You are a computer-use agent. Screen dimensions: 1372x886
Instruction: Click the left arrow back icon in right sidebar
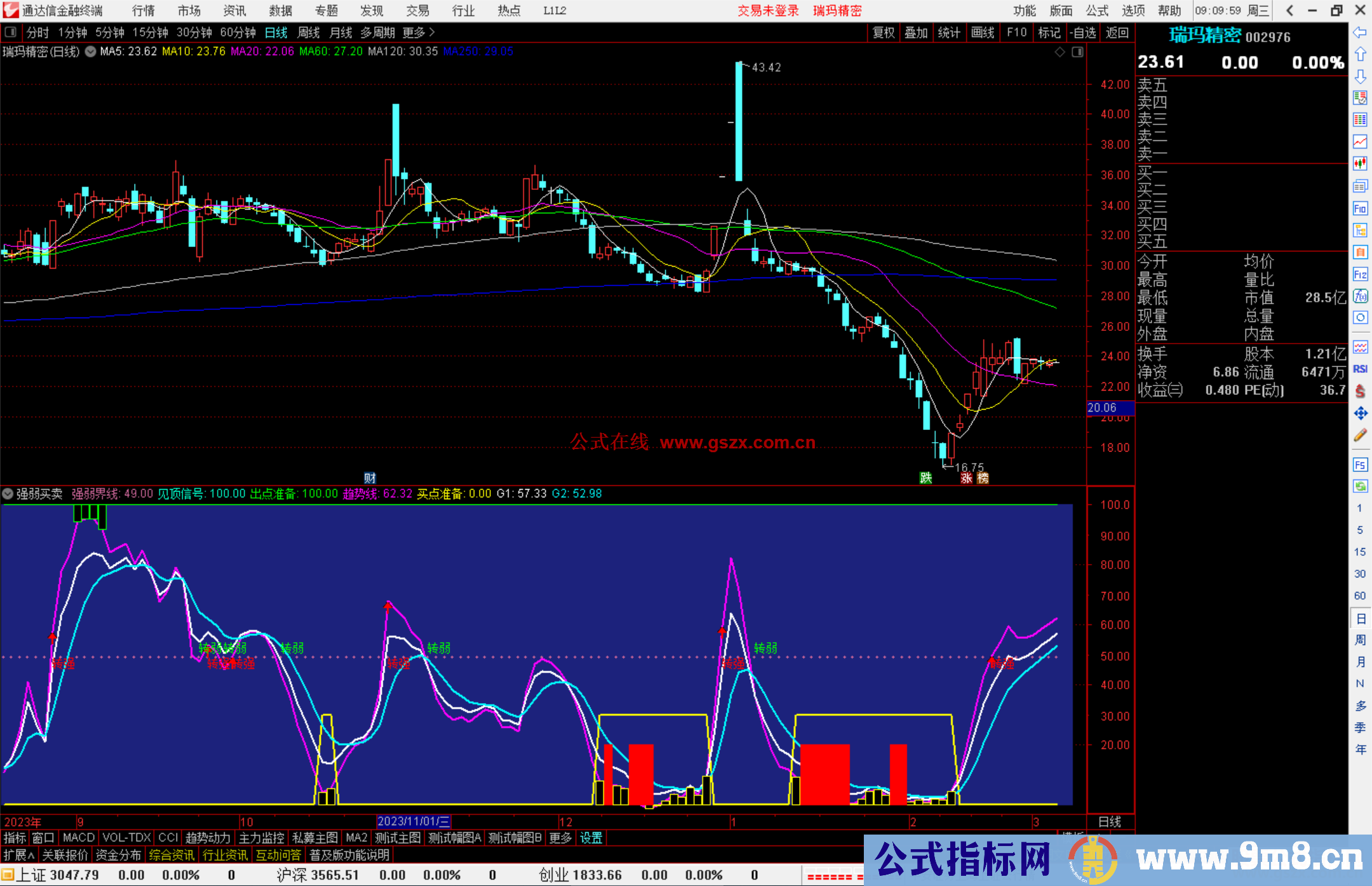pos(1360,32)
